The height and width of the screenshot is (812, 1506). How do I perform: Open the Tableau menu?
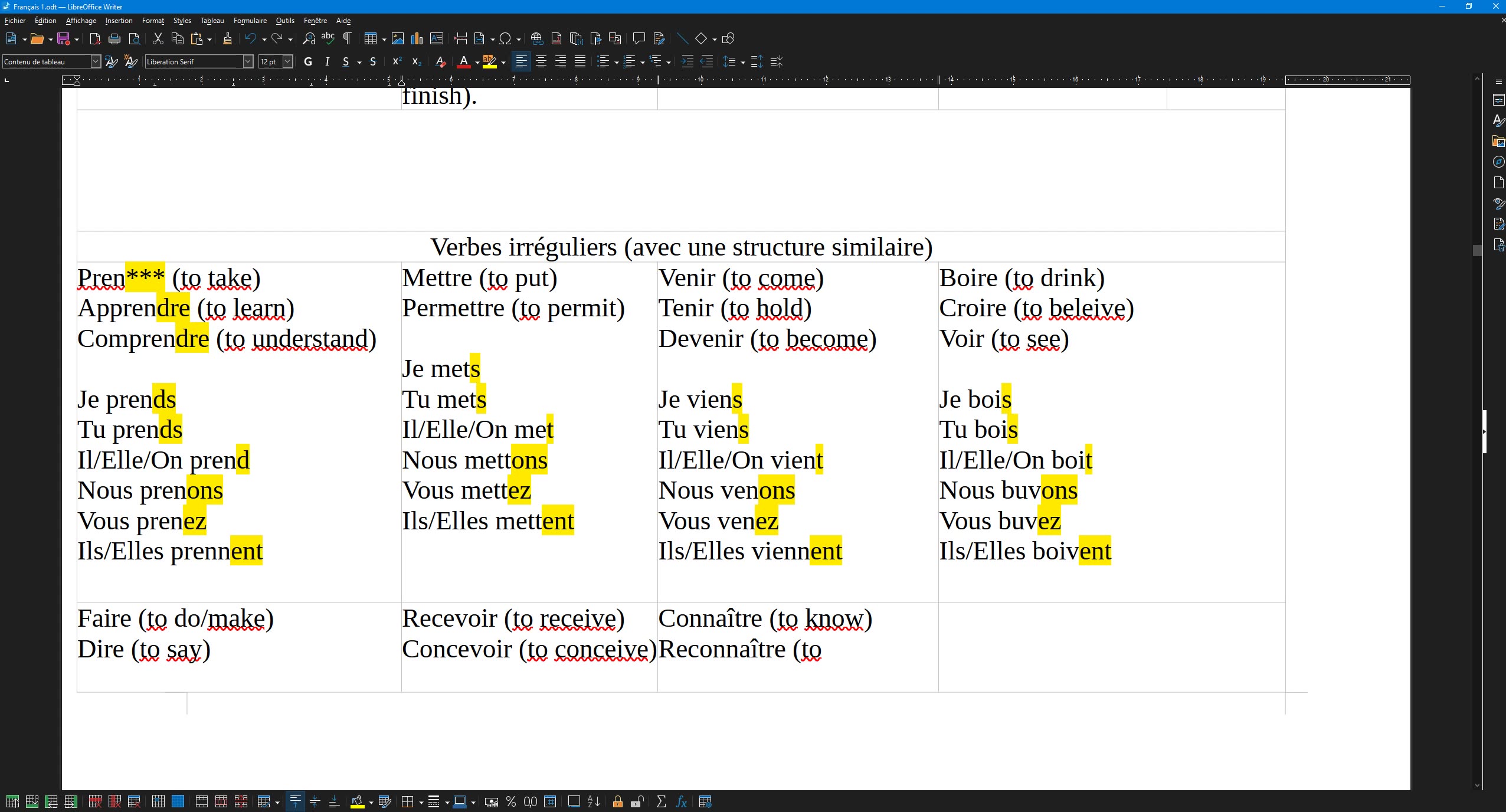212,20
